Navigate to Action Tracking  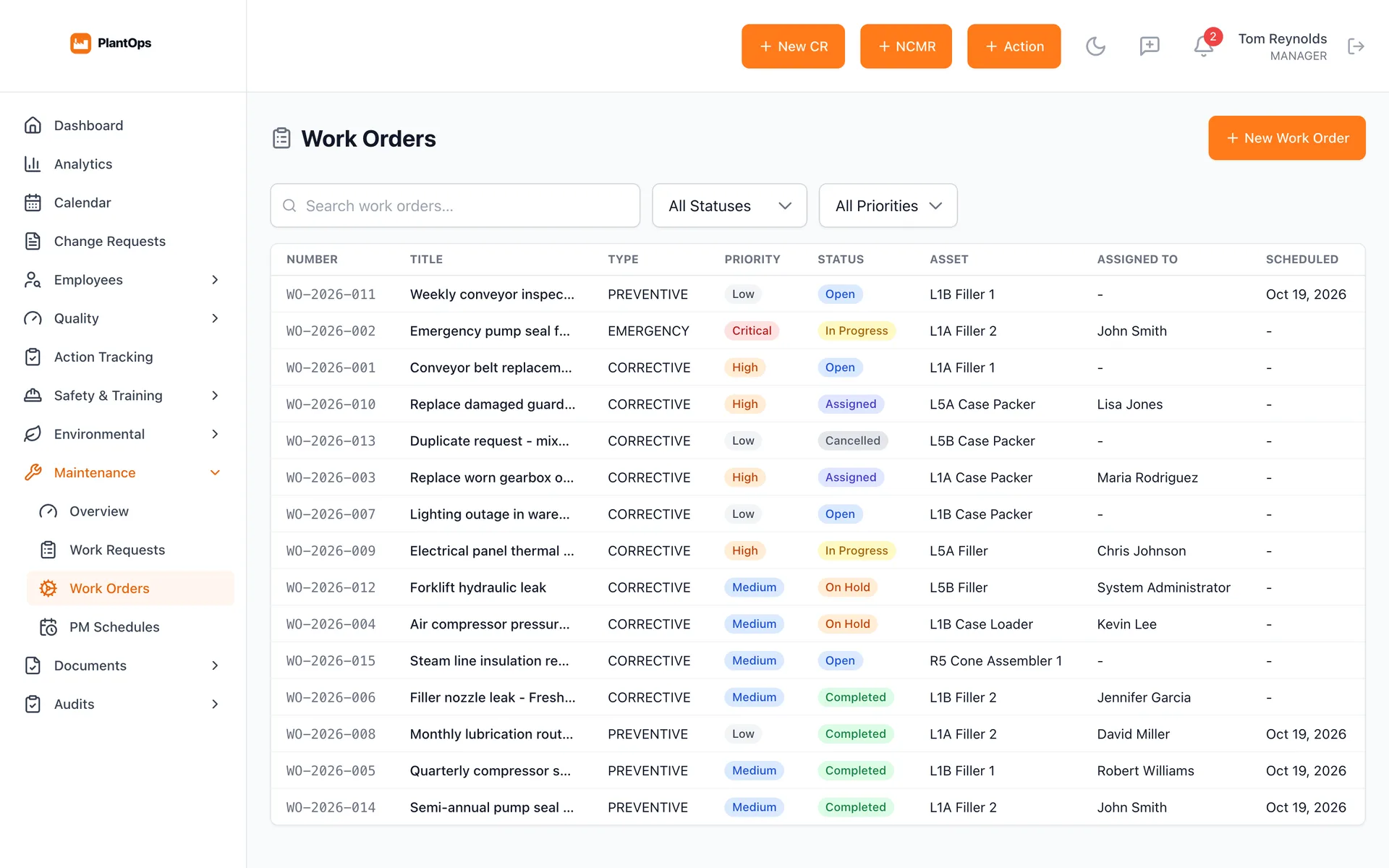point(123,357)
